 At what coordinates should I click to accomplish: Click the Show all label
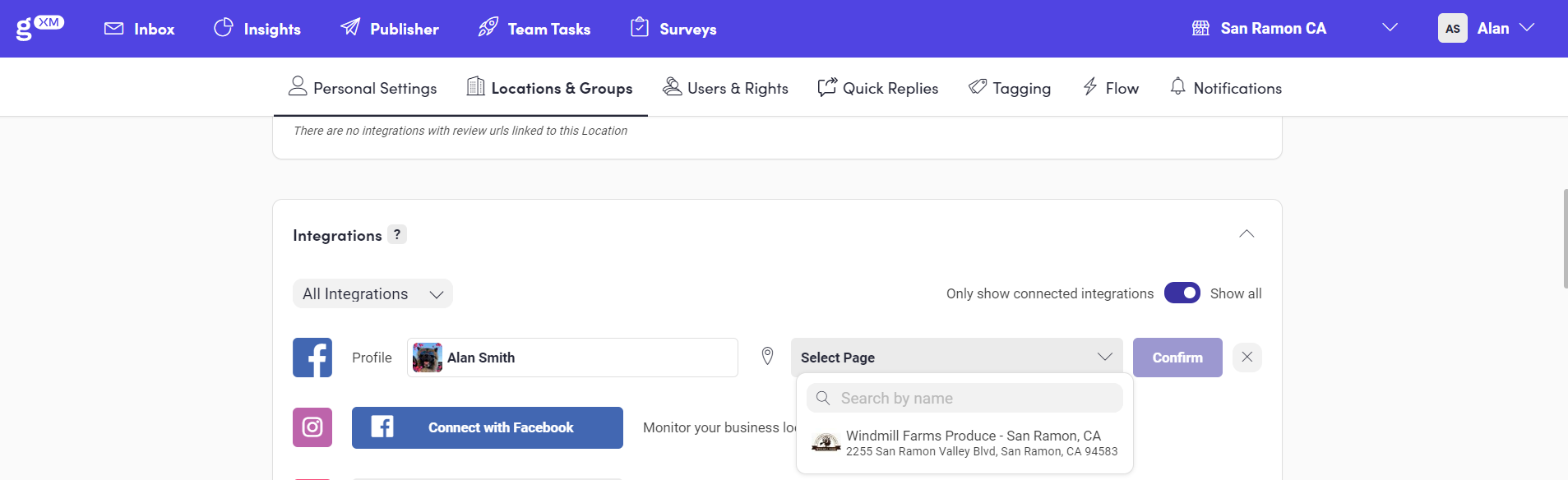point(1236,293)
